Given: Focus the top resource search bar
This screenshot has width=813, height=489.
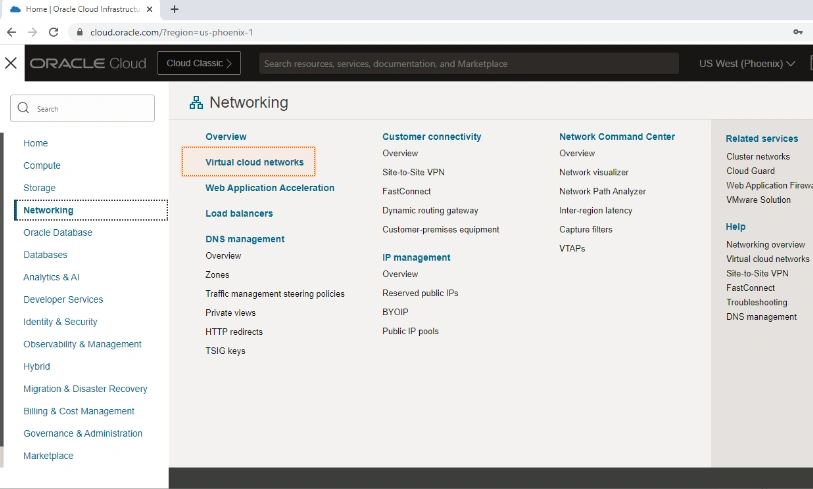Looking at the screenshot, I should click(469, 63).
